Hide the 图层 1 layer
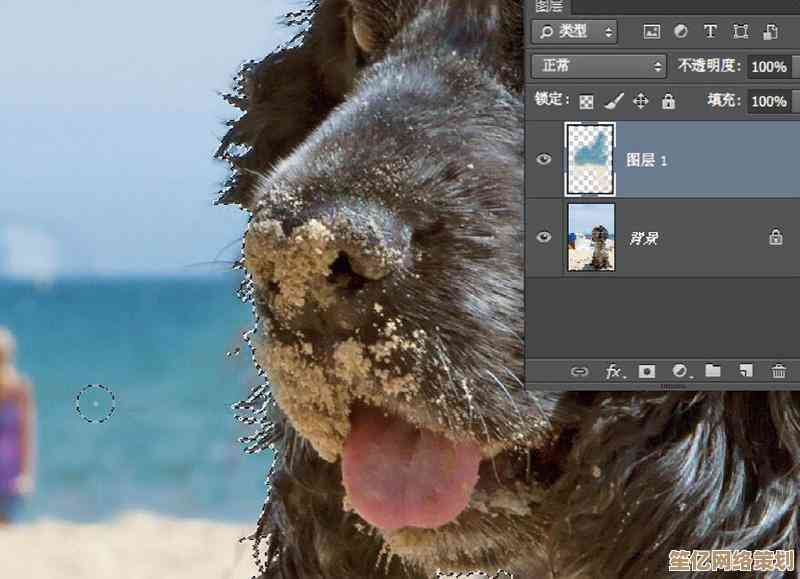The image size is (800, 579). click(544, 159)
